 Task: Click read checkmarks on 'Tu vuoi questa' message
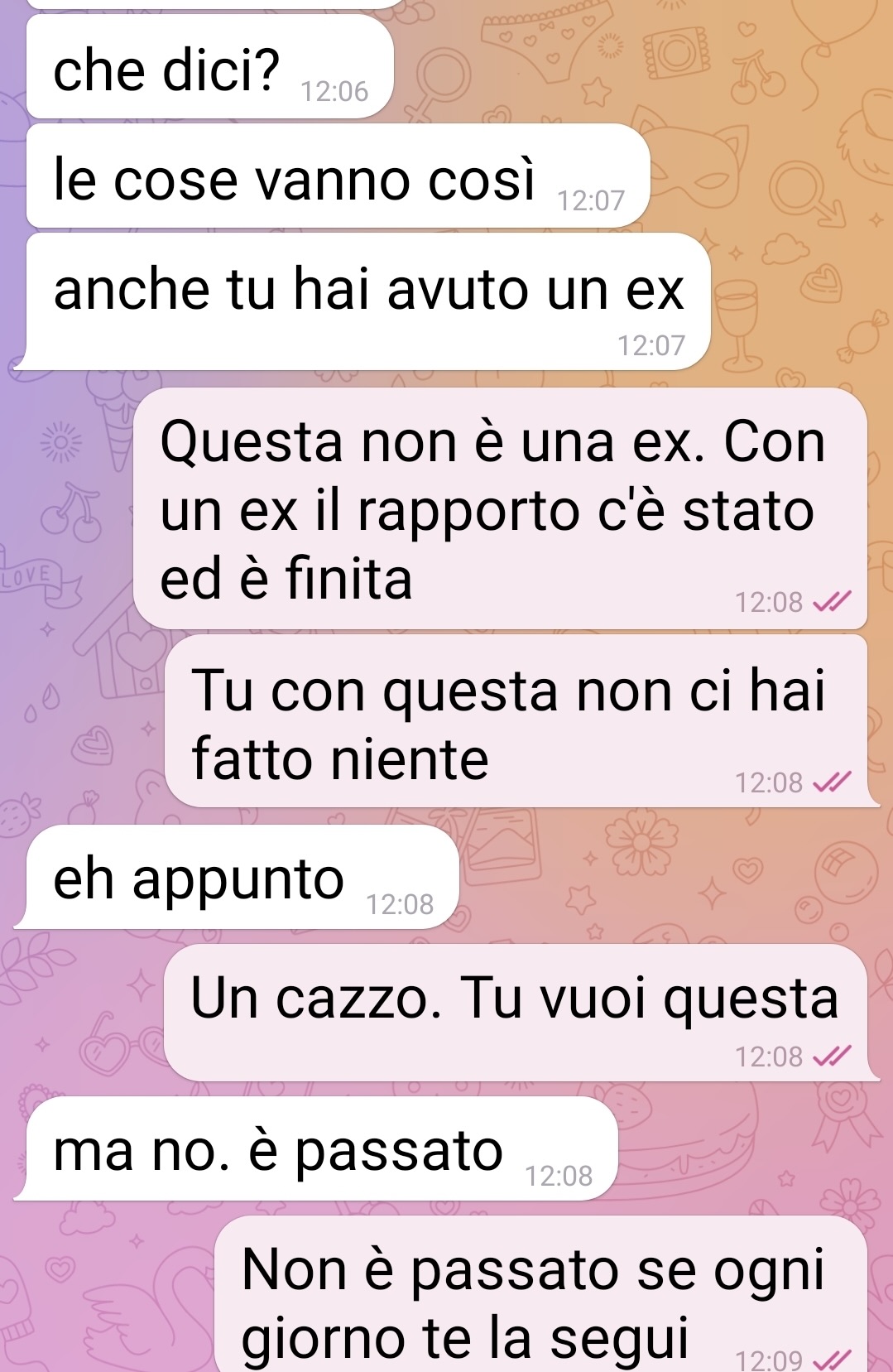831,1056
